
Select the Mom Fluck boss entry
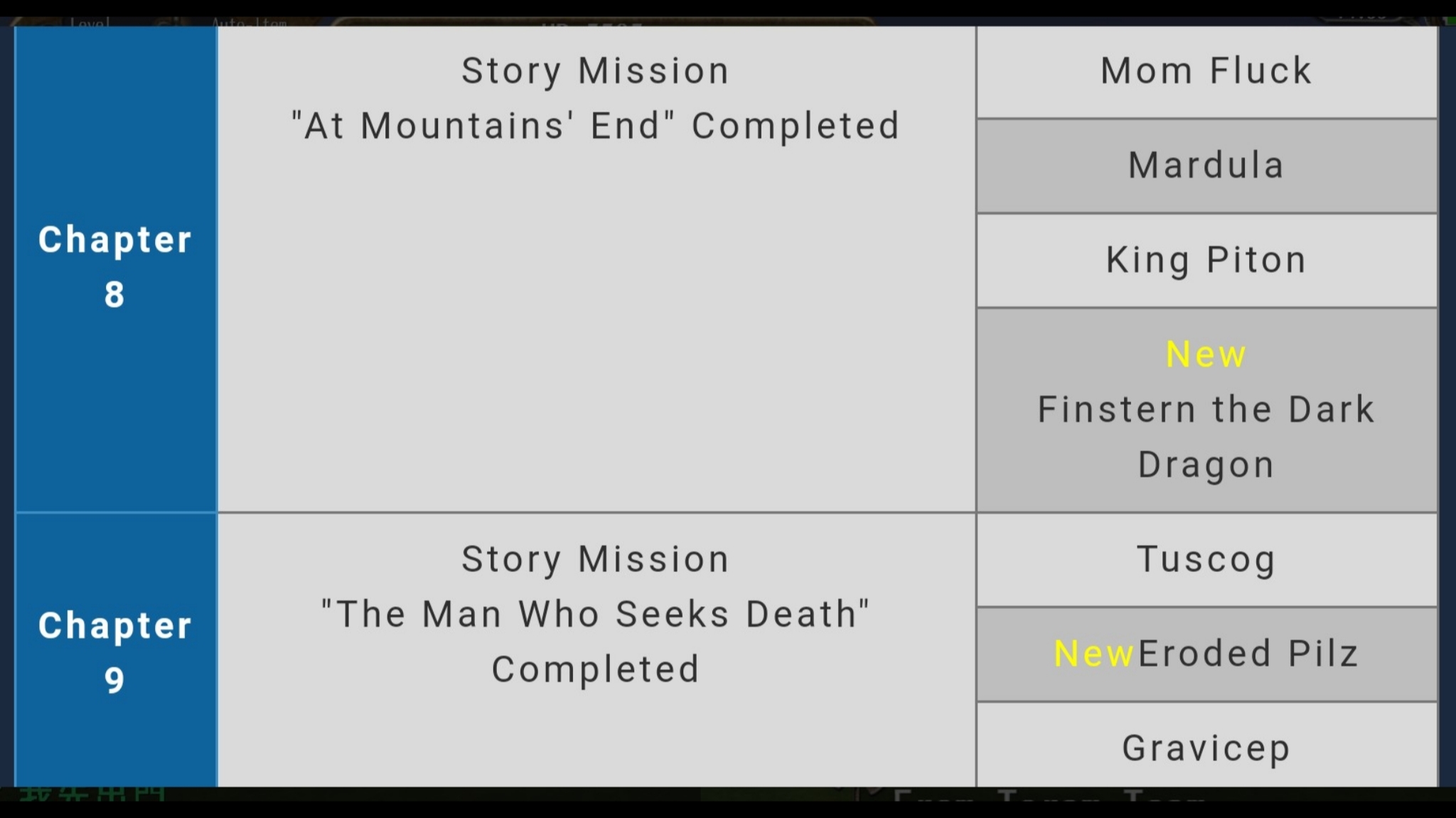pos(1206,71)
